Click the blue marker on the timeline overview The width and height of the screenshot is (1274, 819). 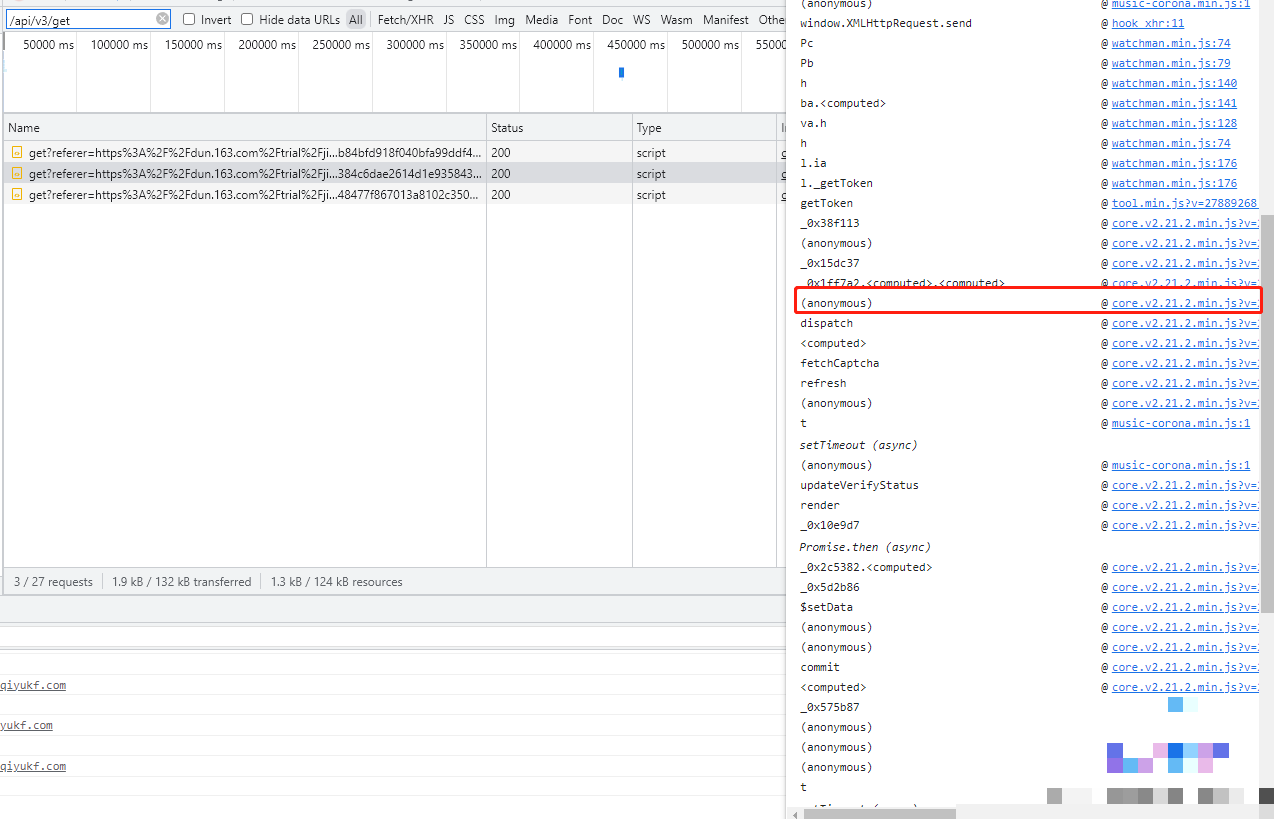pos(621,72)
